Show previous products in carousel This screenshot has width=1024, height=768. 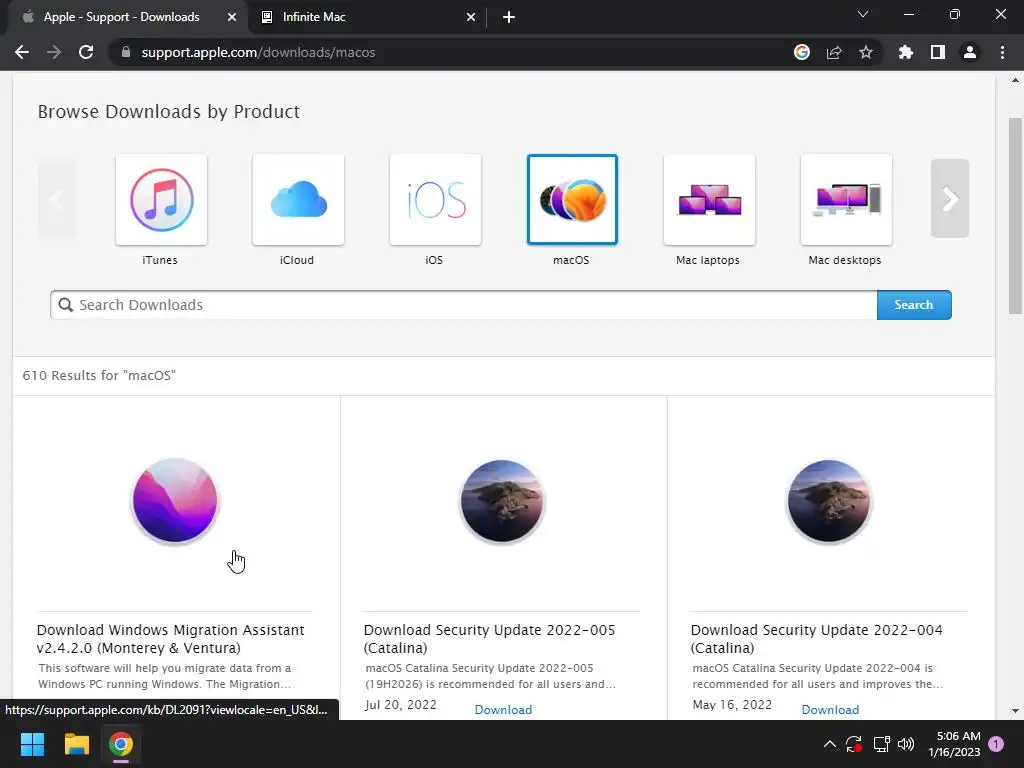(57, 199)
